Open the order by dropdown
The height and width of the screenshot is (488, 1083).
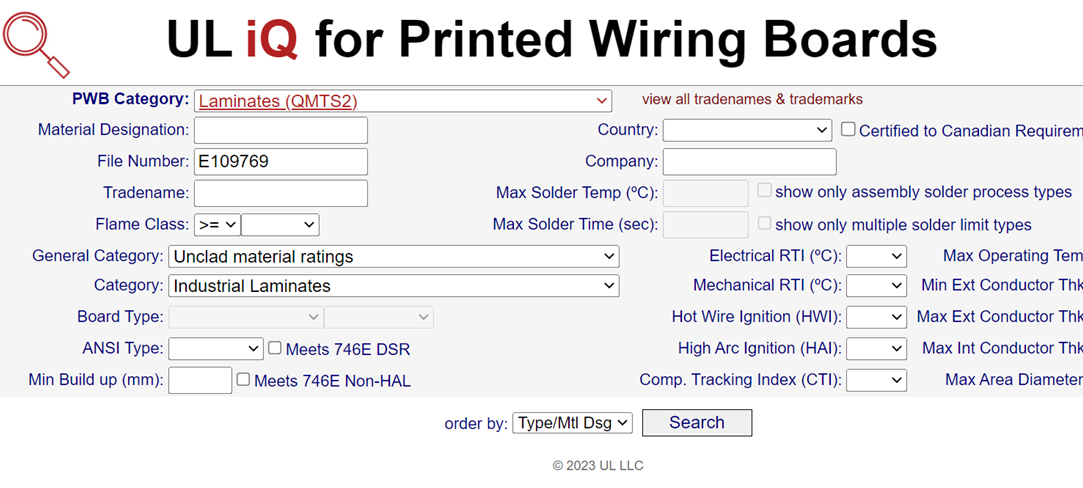pos(573,423)
